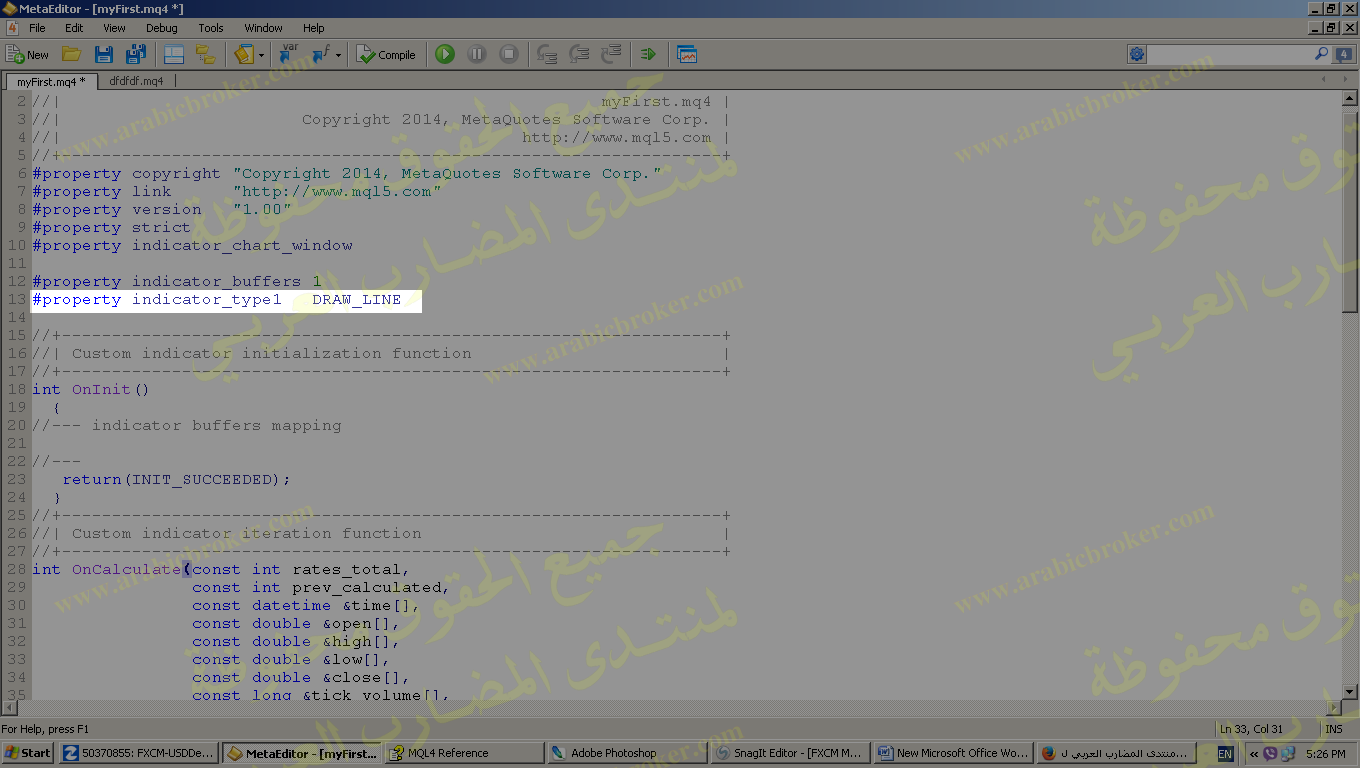Screen dimensions: 1360x768
Task: Expand the functions list dropdown arrow
Action: pos(339,55)
